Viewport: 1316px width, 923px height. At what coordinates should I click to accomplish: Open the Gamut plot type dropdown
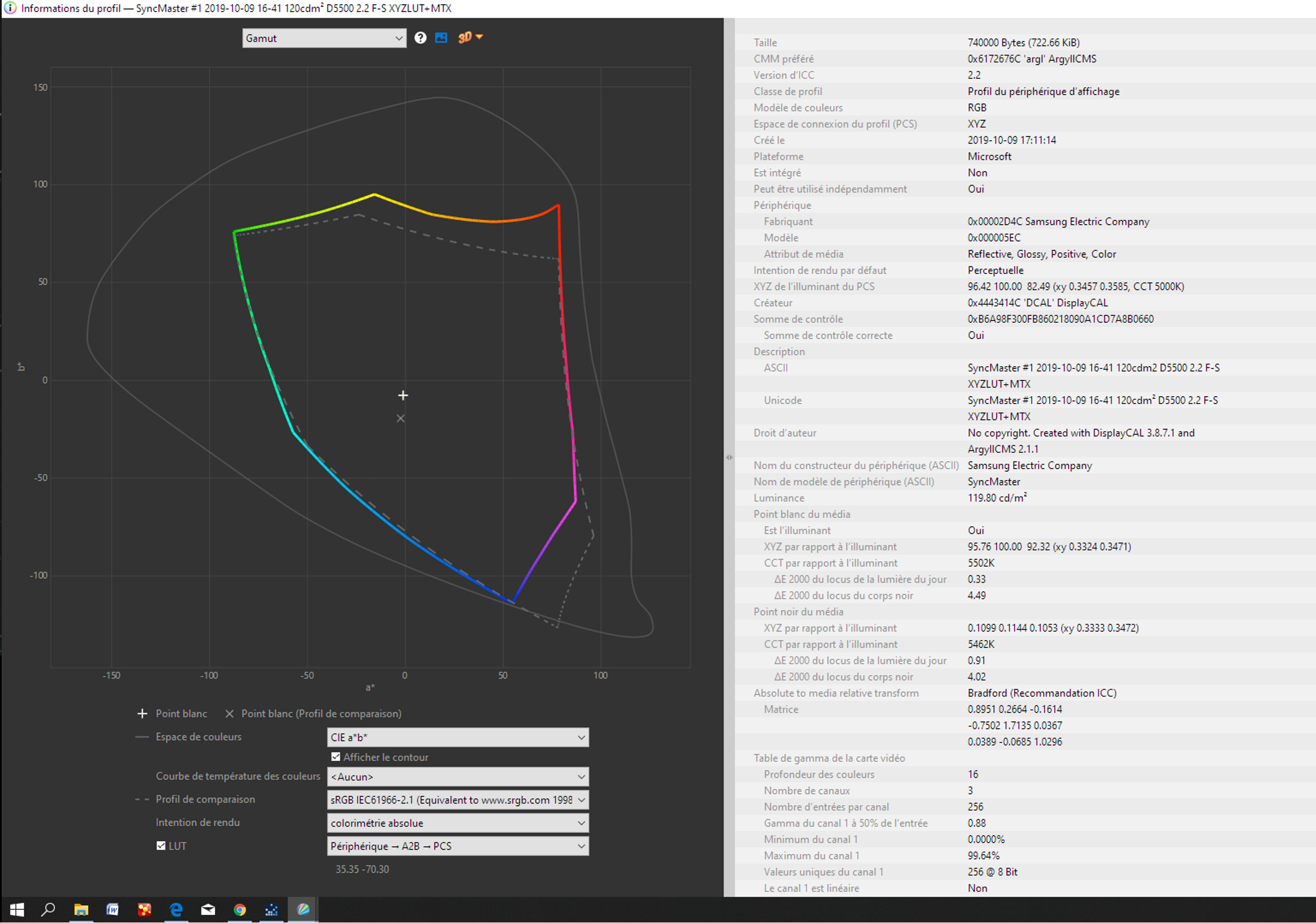[324, 38]
